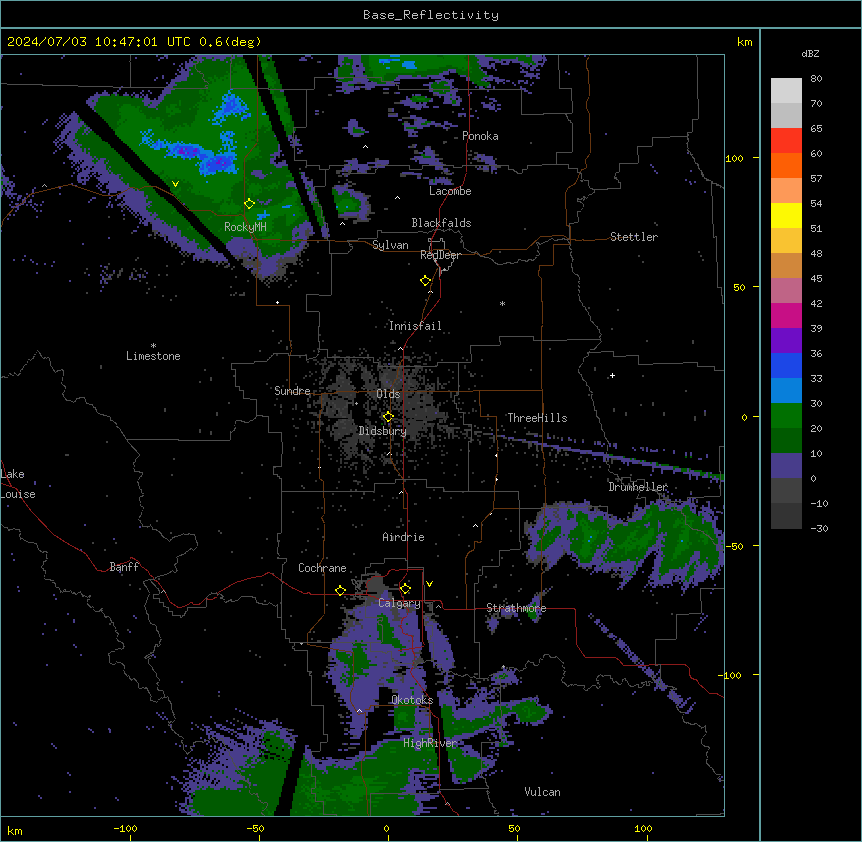Click the 100 km tick on right axis
This screenshot has height=842, width=862.
tap(734, 158)
